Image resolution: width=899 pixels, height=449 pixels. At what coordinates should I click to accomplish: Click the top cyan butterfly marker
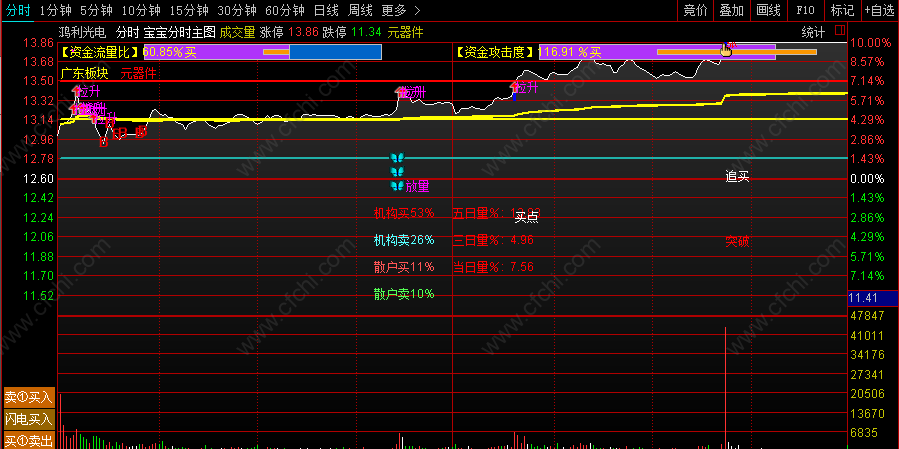point(397,157)
